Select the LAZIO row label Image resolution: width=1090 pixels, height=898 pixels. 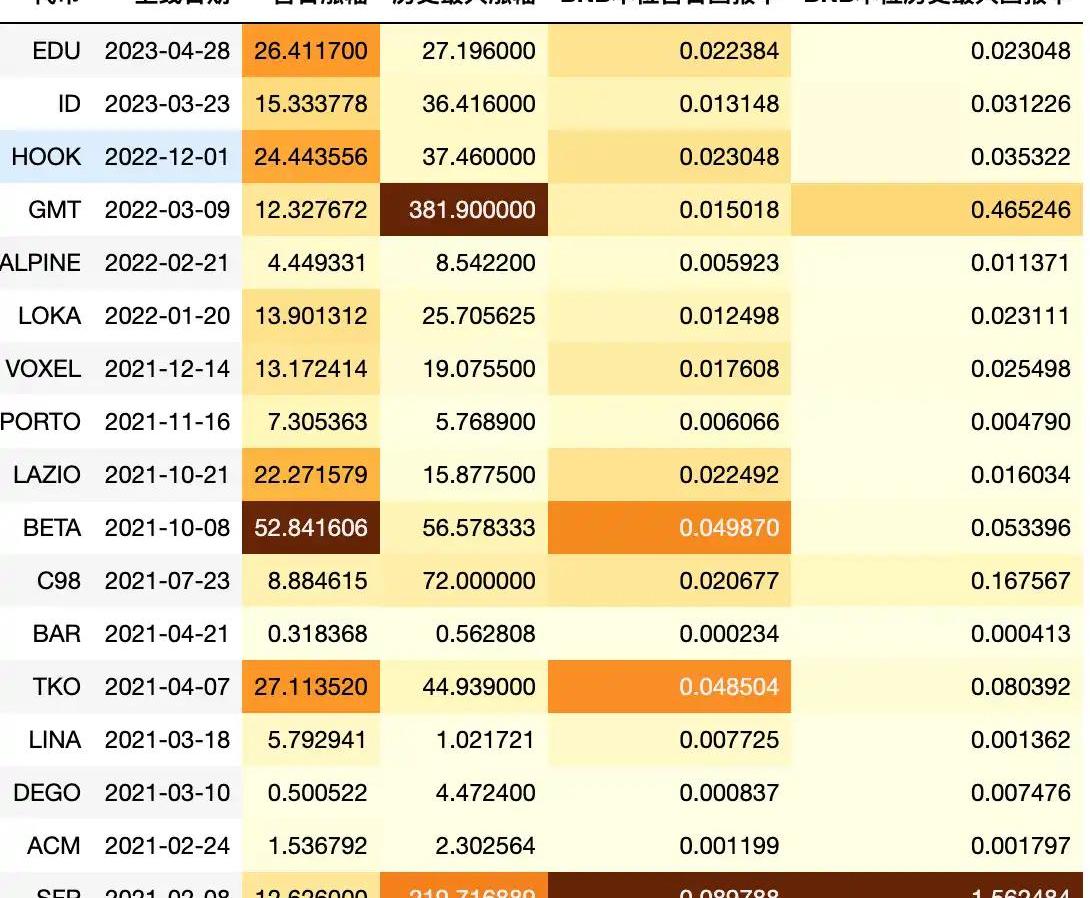tap(47, 475)
